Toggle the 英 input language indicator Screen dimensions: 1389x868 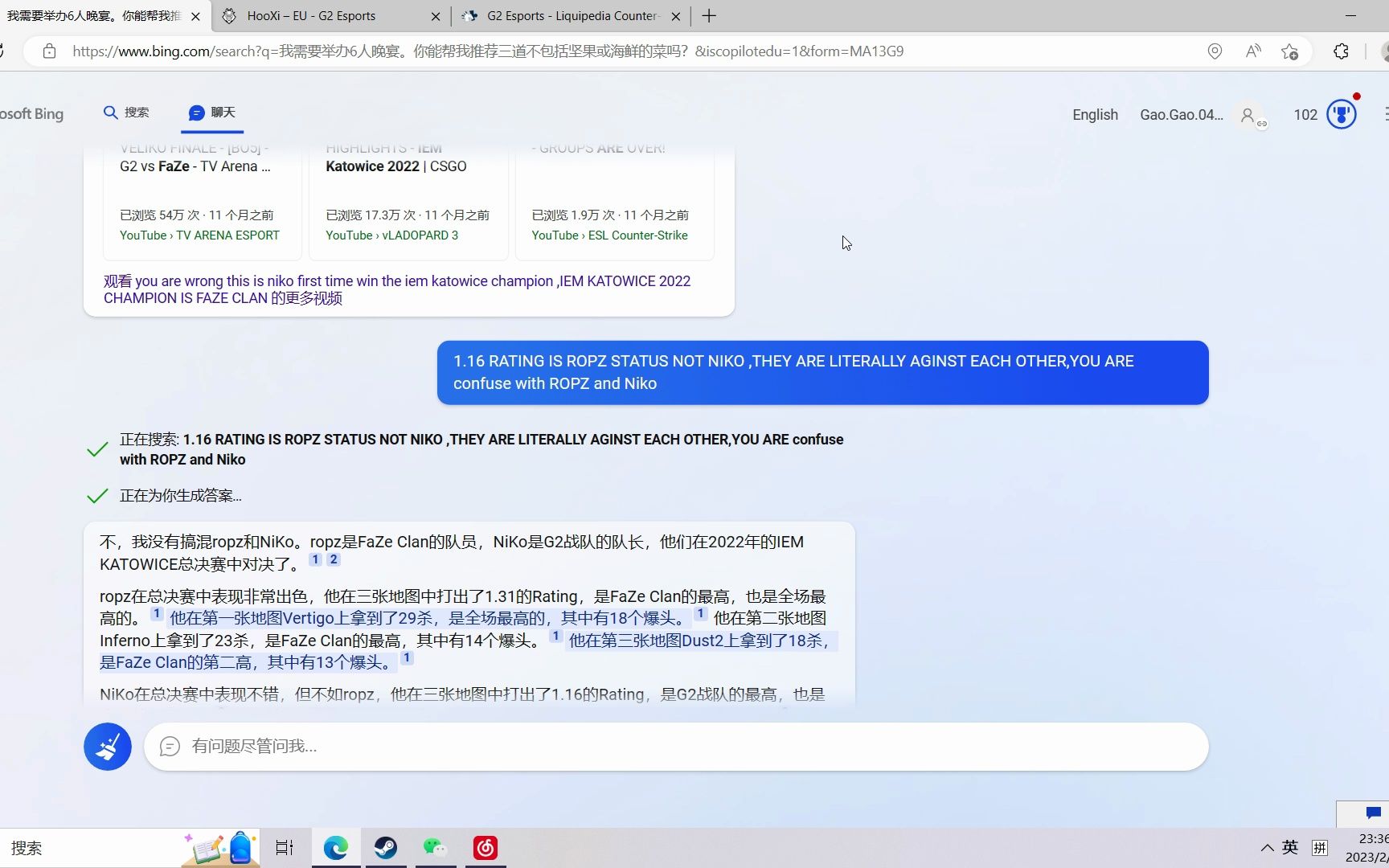click(1290, 847)
